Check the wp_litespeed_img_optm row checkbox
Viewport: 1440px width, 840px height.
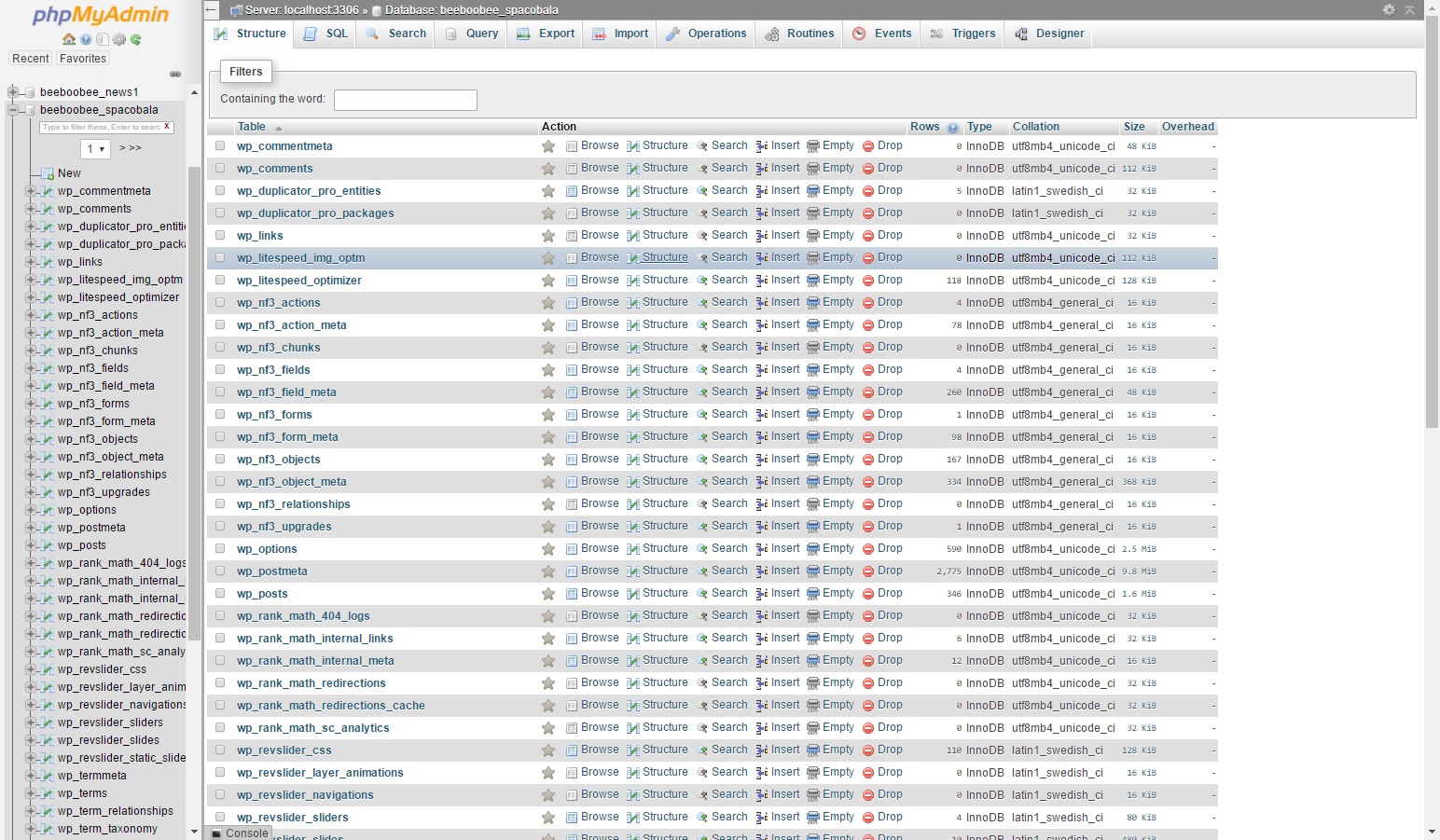tap(220, 257)
